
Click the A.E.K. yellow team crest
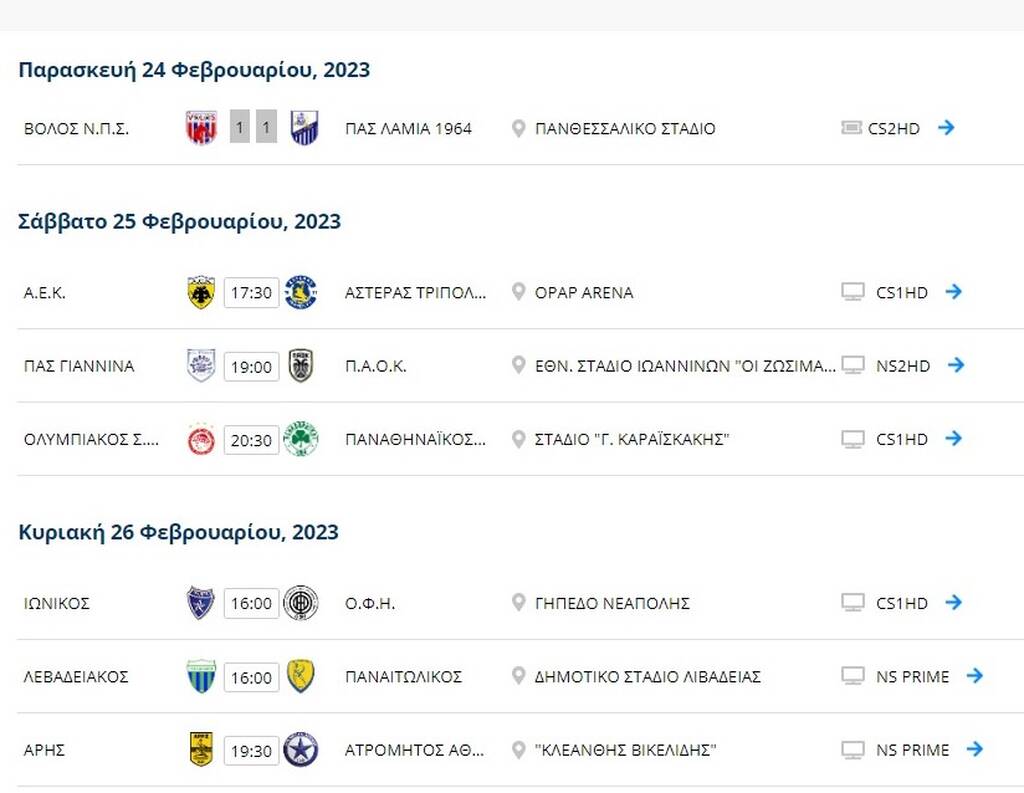pos(201,292)
